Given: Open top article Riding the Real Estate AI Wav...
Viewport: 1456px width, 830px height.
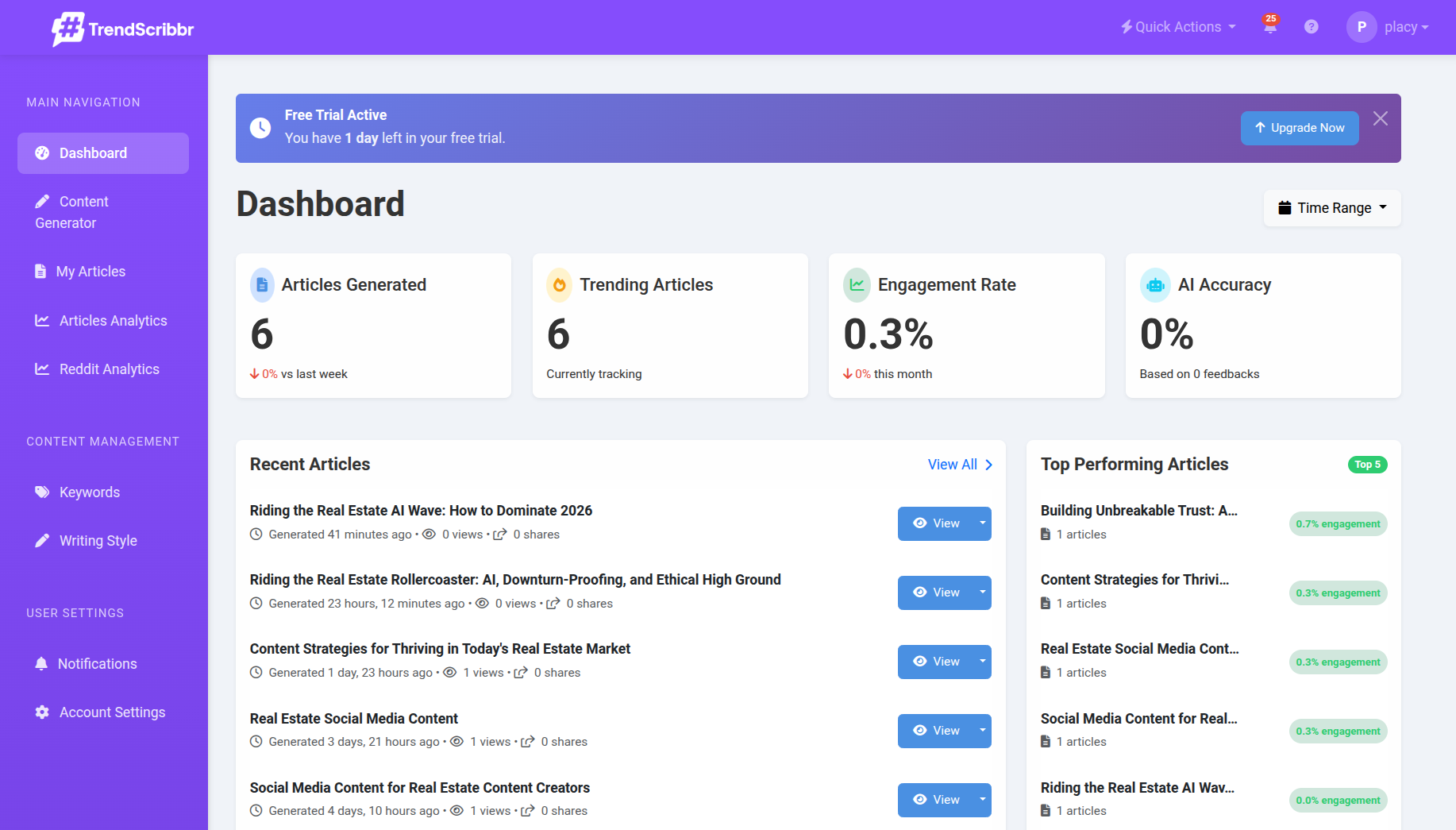Looking at the screenshot, I should (x=1138, y=788).
